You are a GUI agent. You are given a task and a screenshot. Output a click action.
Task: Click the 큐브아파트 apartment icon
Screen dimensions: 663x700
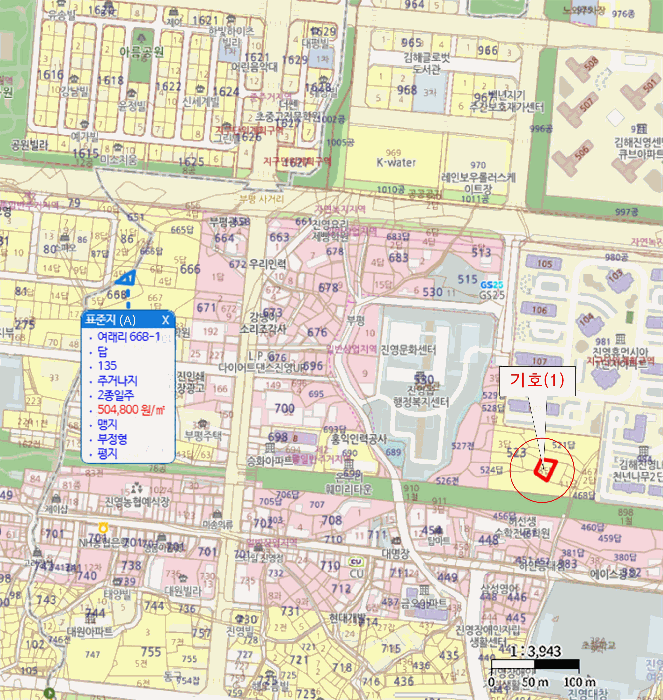(642, 129)
